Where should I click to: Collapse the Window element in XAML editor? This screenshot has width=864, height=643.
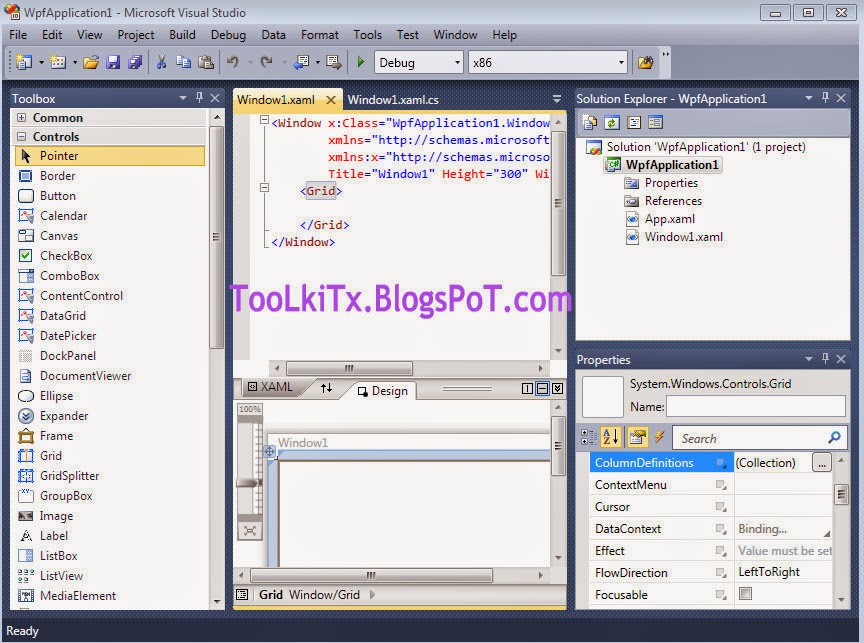264,120
